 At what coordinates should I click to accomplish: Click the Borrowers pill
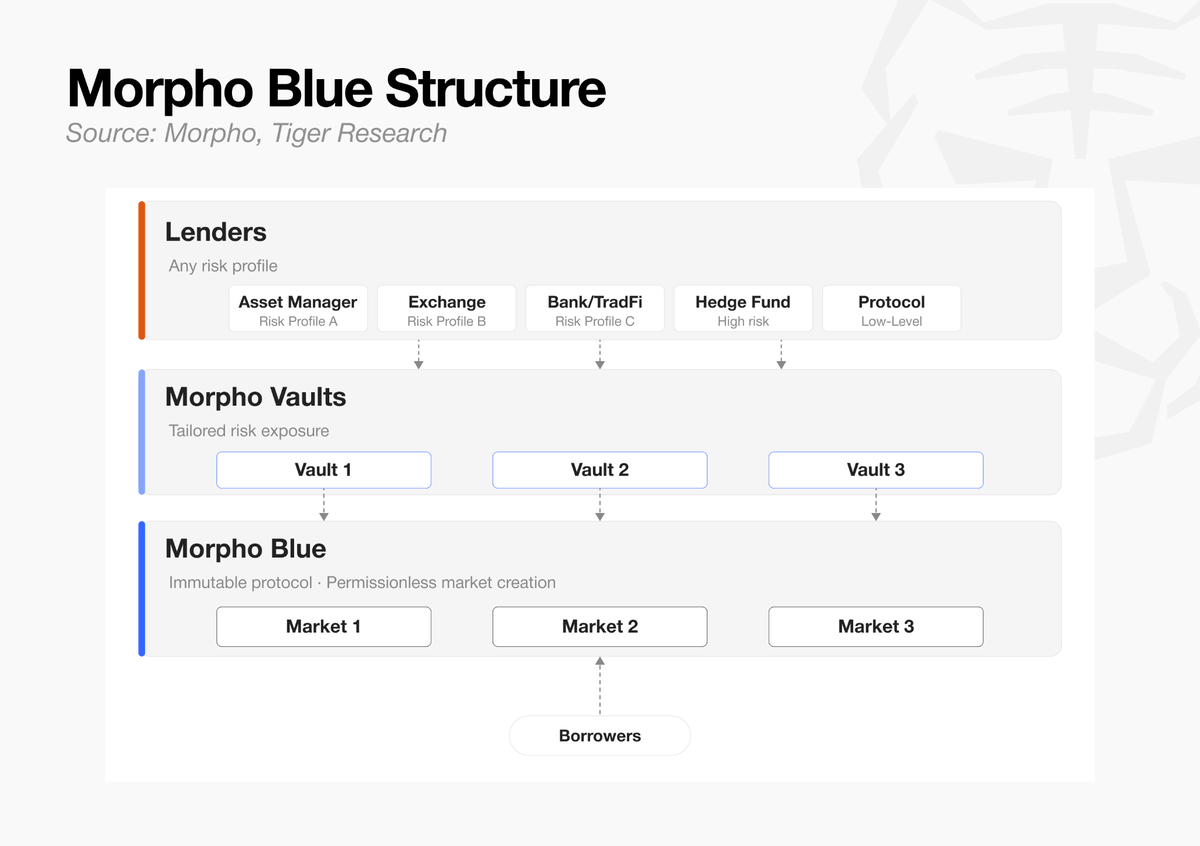600,736
